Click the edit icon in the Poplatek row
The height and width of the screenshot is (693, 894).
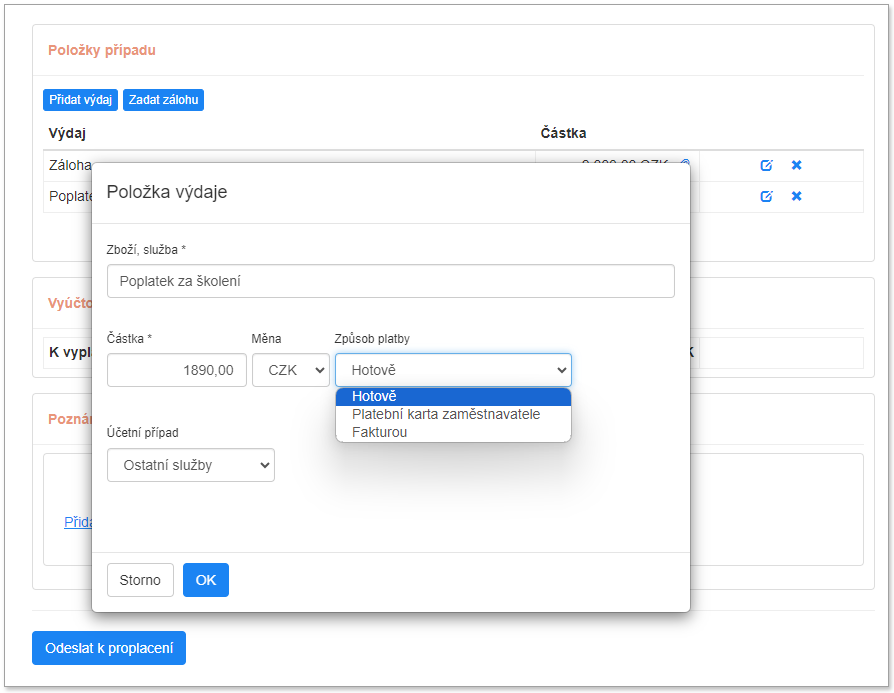pyautogui.click(x=766, y=196)
